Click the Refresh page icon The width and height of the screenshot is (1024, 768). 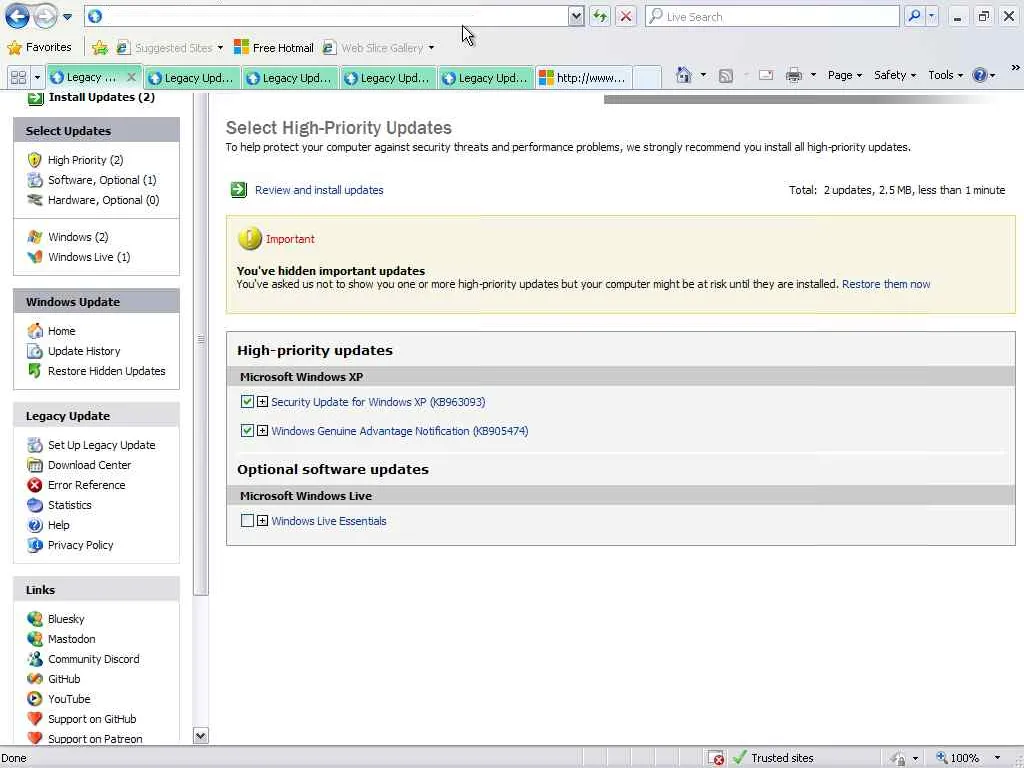click(x=600, y=16)
